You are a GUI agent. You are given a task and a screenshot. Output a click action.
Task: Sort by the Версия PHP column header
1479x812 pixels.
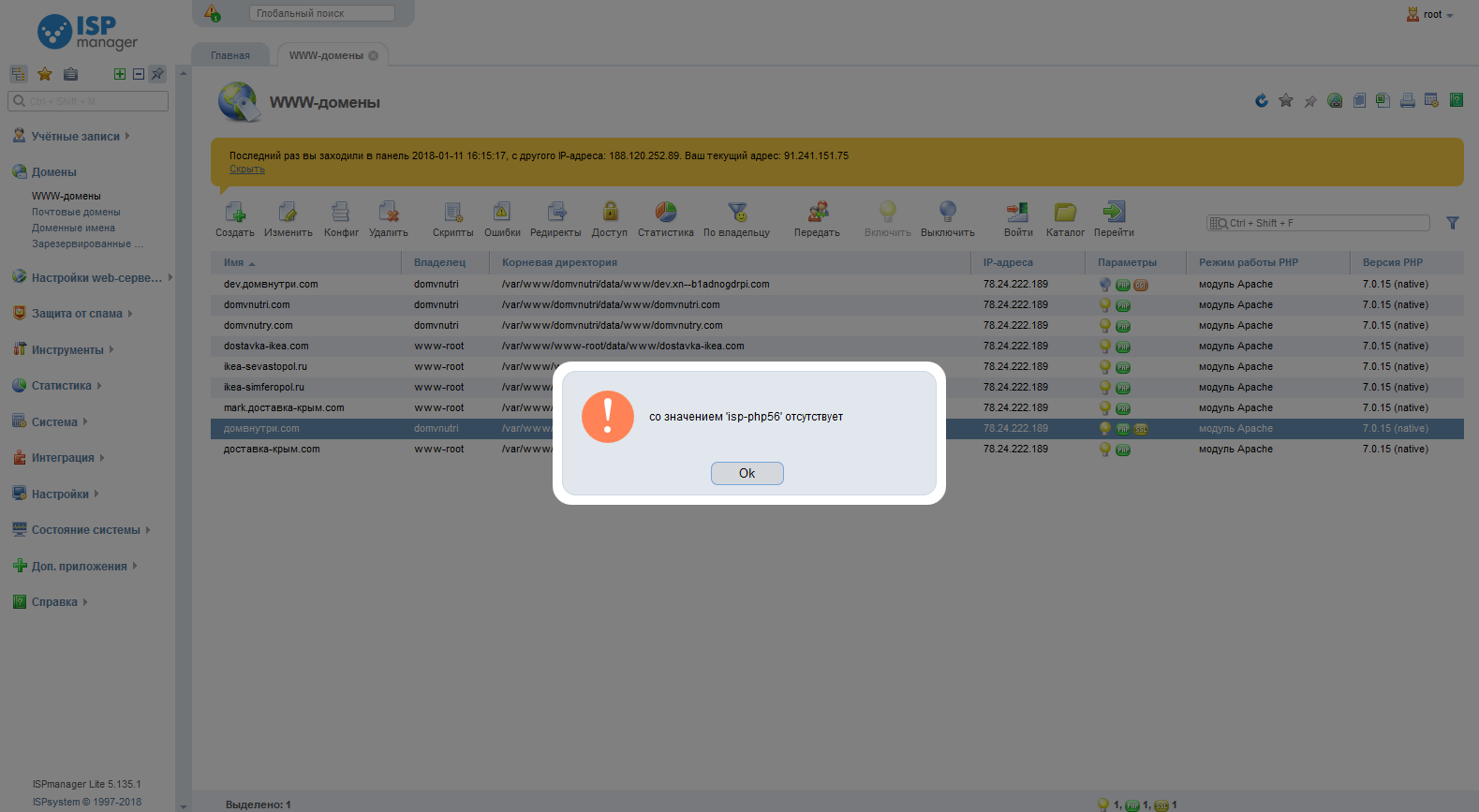coord(1406,262)
